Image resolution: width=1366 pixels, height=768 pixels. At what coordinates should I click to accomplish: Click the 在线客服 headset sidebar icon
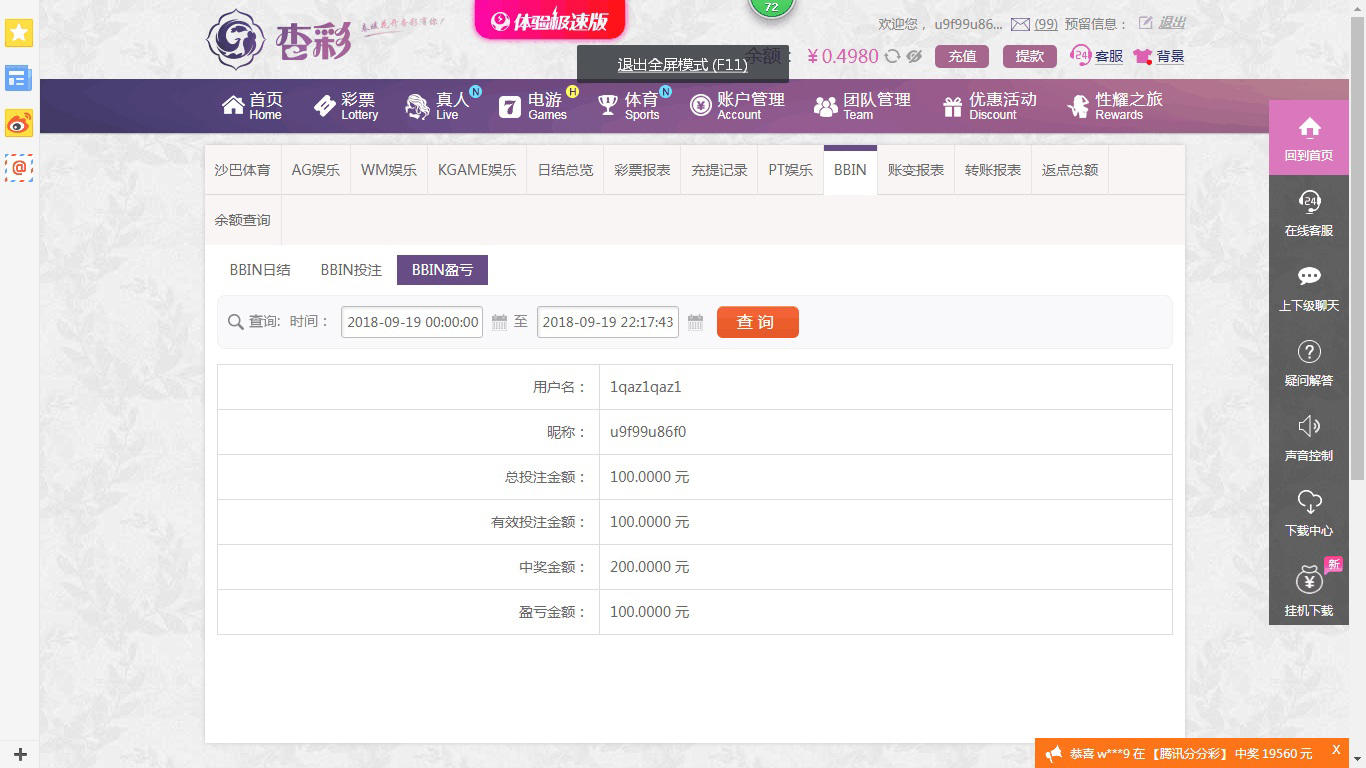(x=1309, y=203)
